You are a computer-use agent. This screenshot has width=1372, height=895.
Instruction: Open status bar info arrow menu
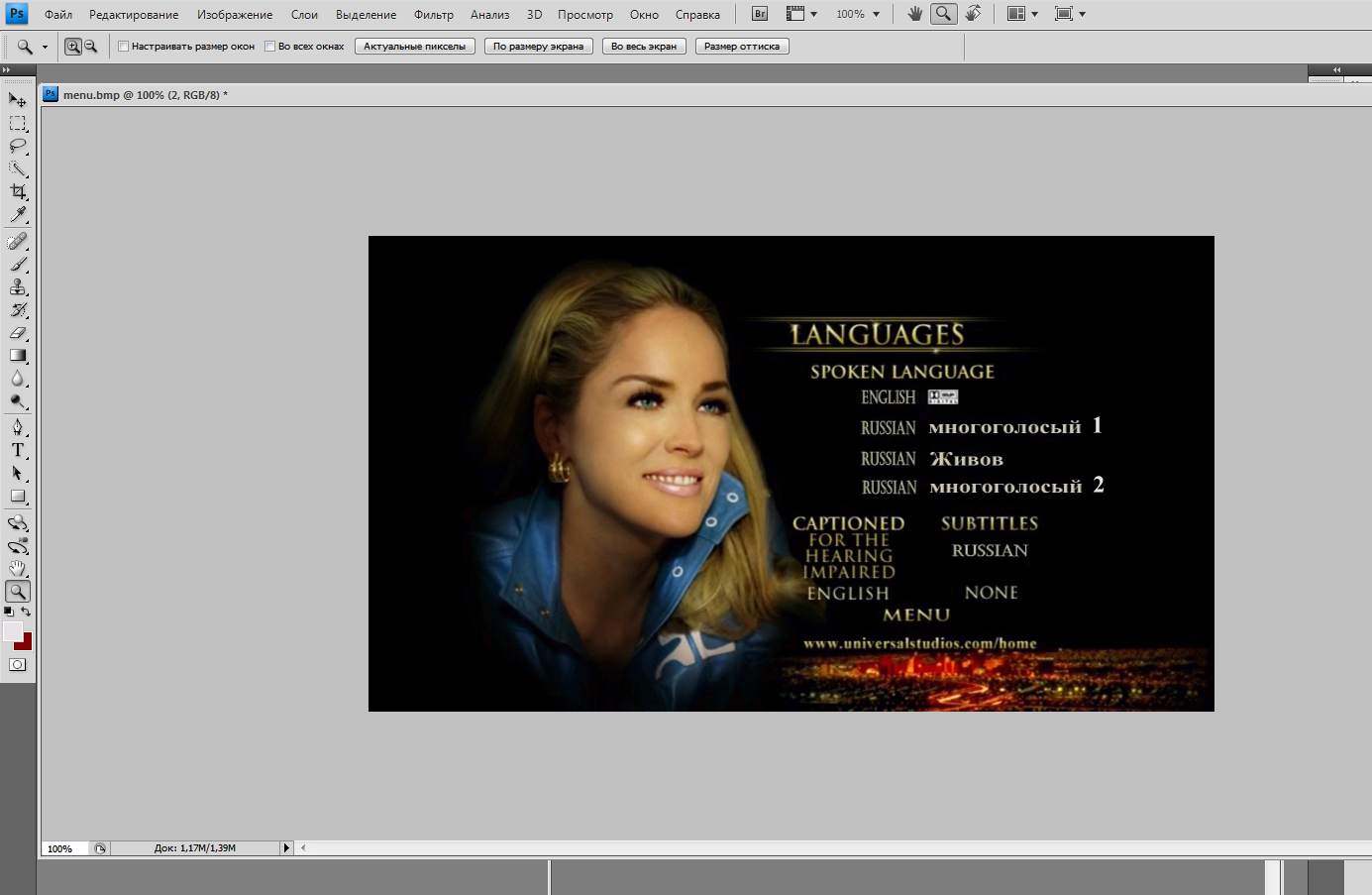[x=287, y=848]
